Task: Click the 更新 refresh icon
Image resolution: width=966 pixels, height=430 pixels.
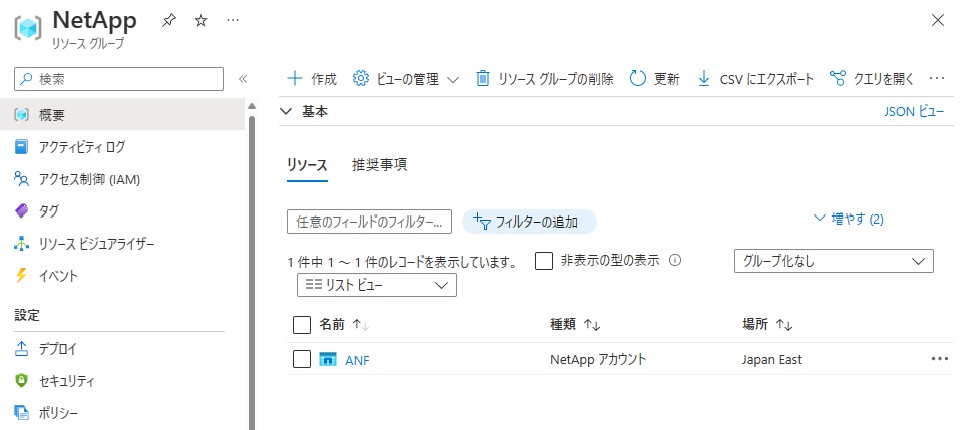Action: [x=638, y=79]
